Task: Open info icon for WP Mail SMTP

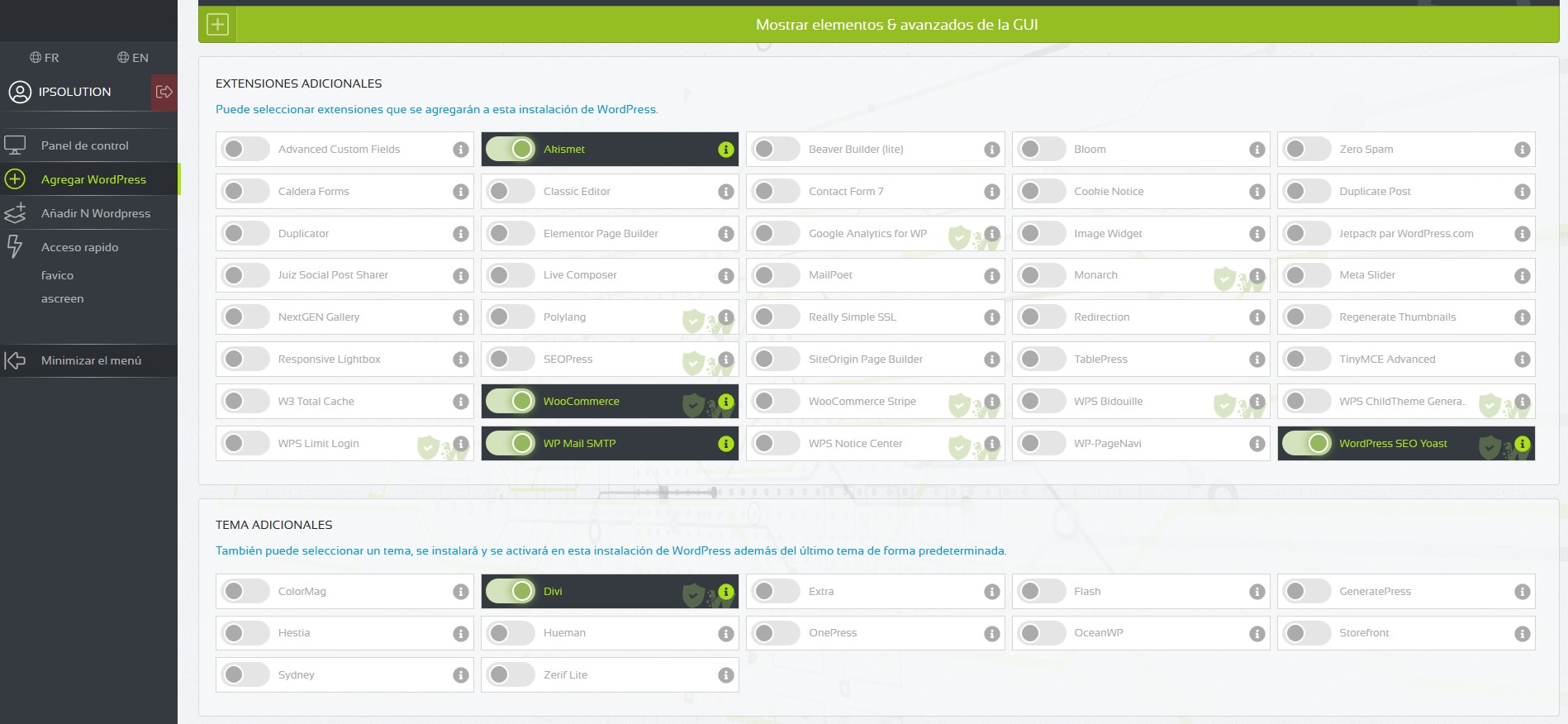Action: 726,444
